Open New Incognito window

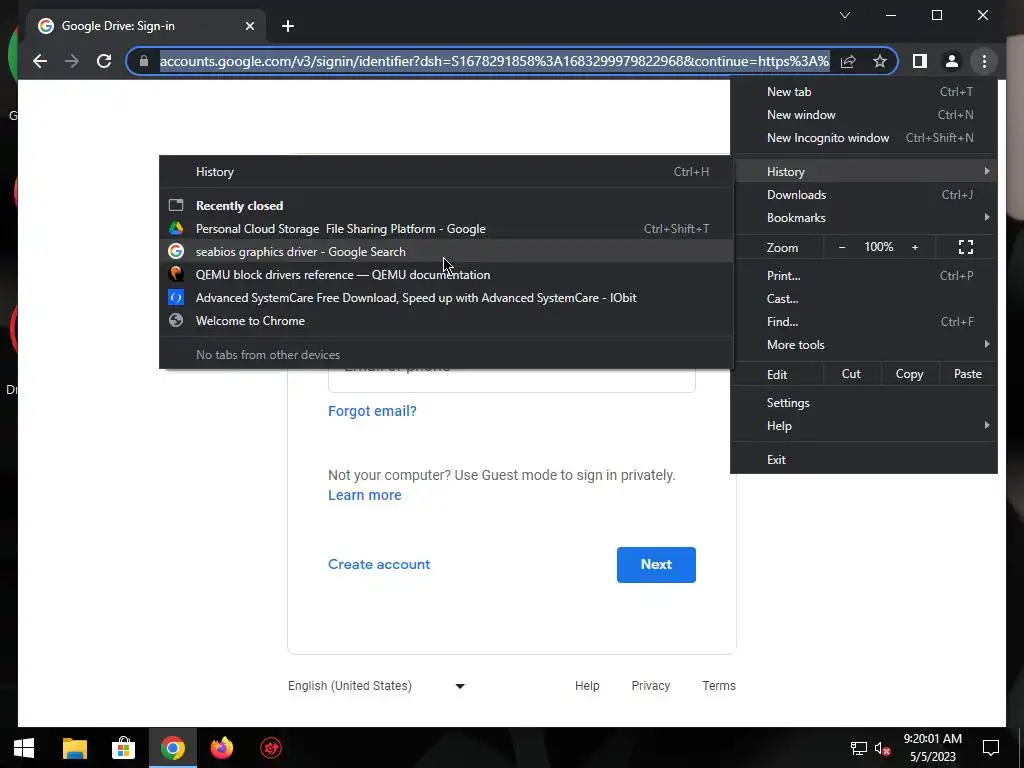pos(864,138)
